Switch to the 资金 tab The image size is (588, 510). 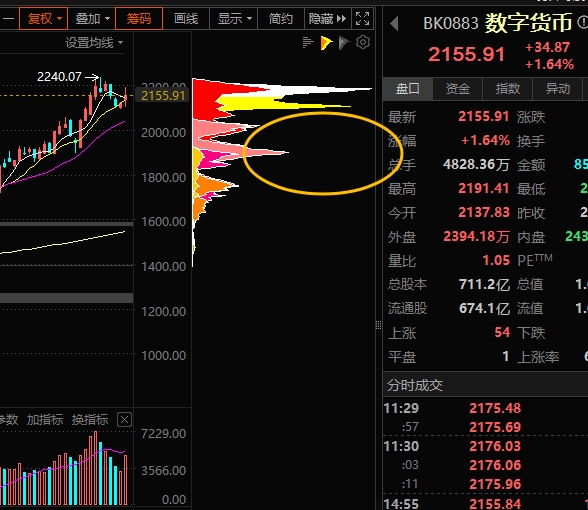coord(458,89)
